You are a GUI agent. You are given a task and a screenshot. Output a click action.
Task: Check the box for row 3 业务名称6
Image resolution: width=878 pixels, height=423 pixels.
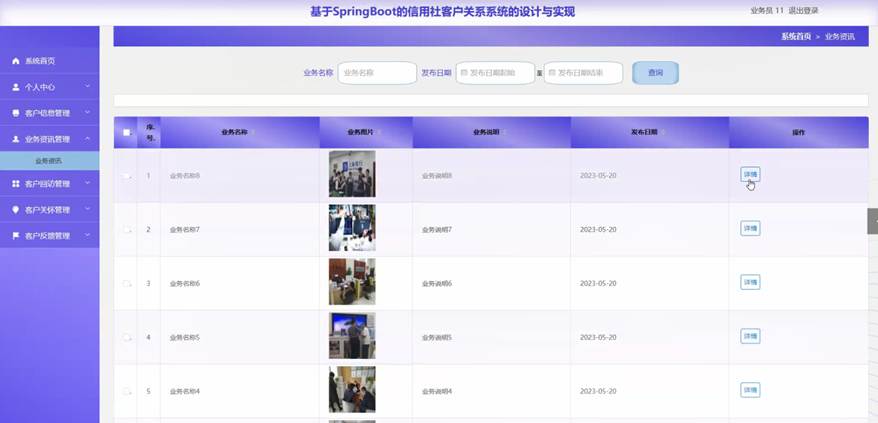(127, 283)
